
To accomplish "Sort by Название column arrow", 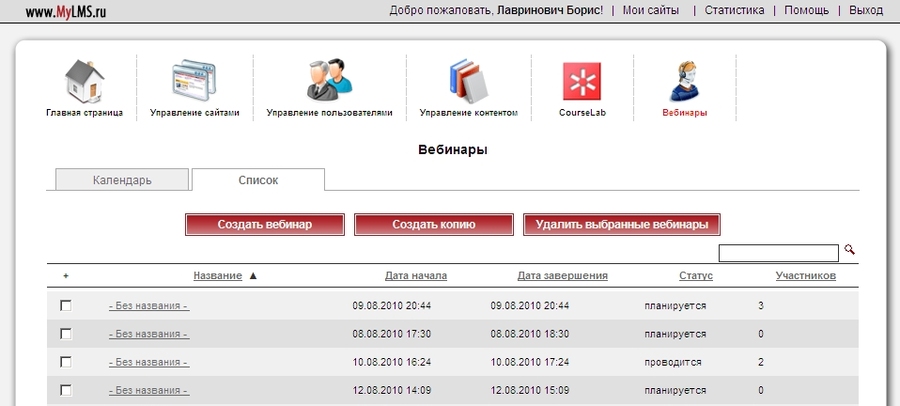I will 253,276.
